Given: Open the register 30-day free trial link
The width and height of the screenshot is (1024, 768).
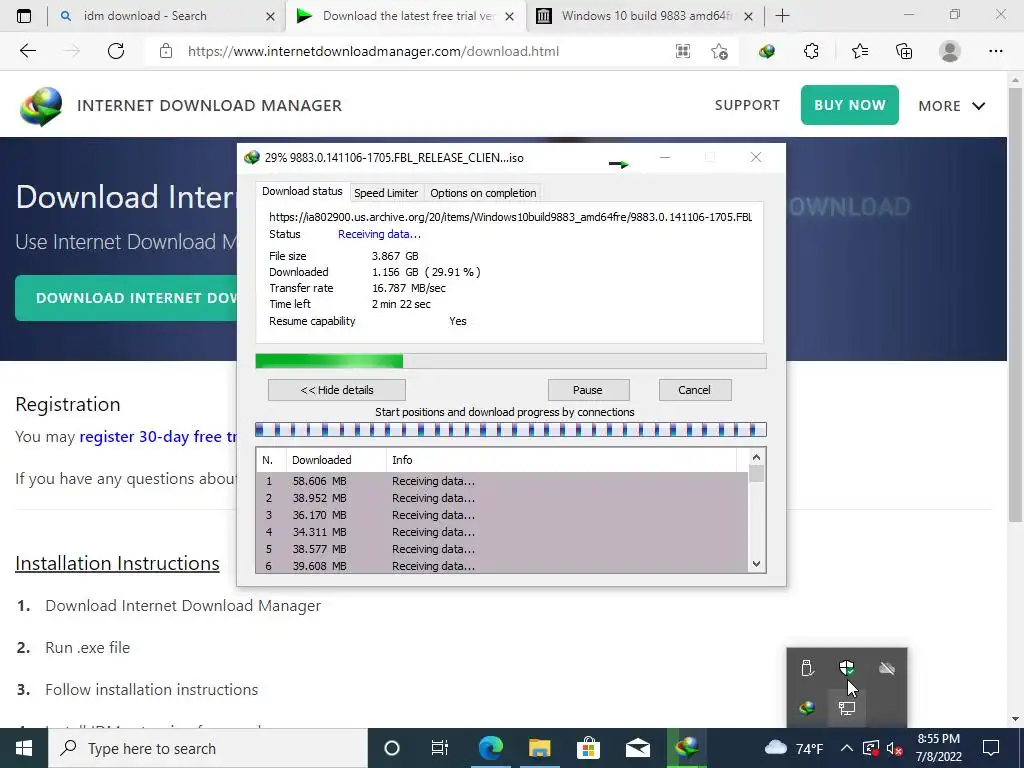Looking at the screenshot, I should (159, 436).
